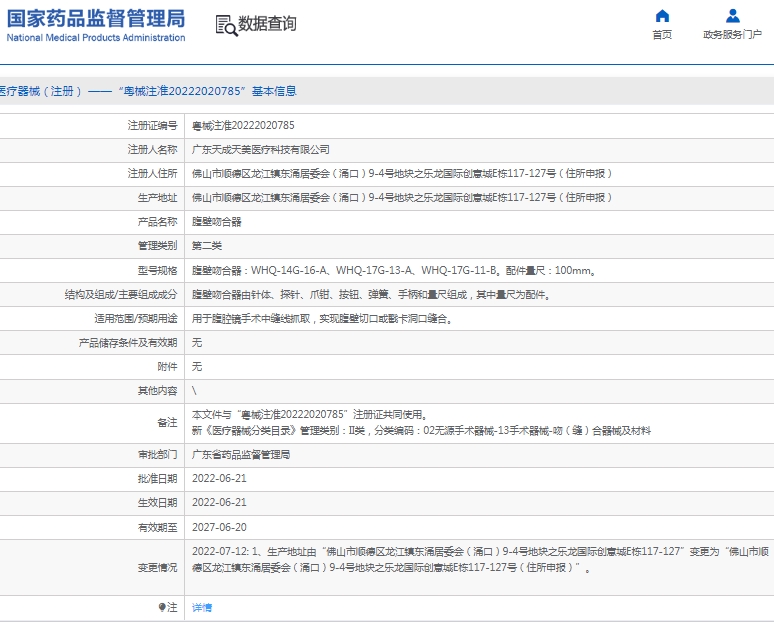Open the 首页 home icon
774x622 pixels.
click(662, 16)
